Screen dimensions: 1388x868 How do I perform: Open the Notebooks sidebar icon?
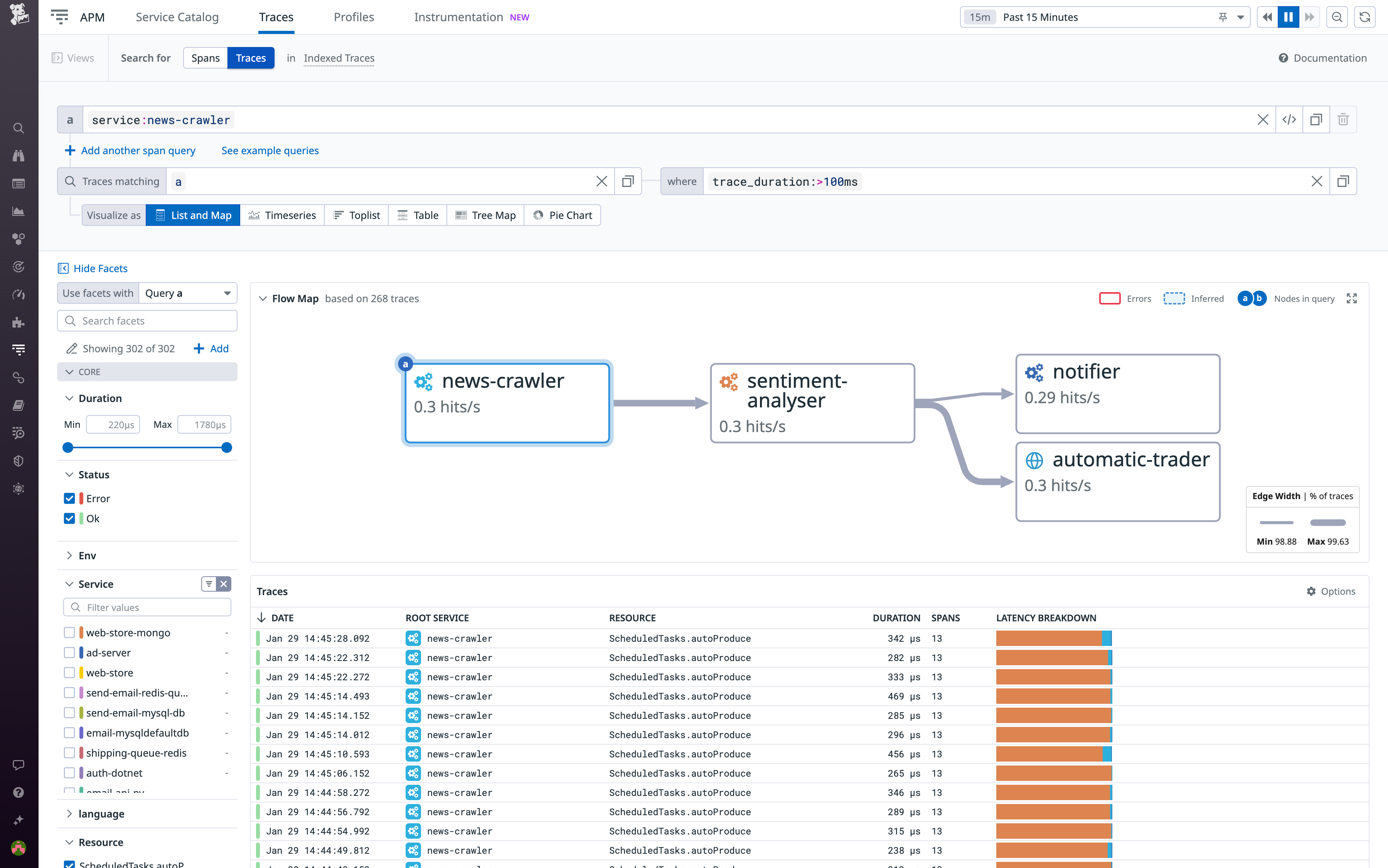click(19, 405)
